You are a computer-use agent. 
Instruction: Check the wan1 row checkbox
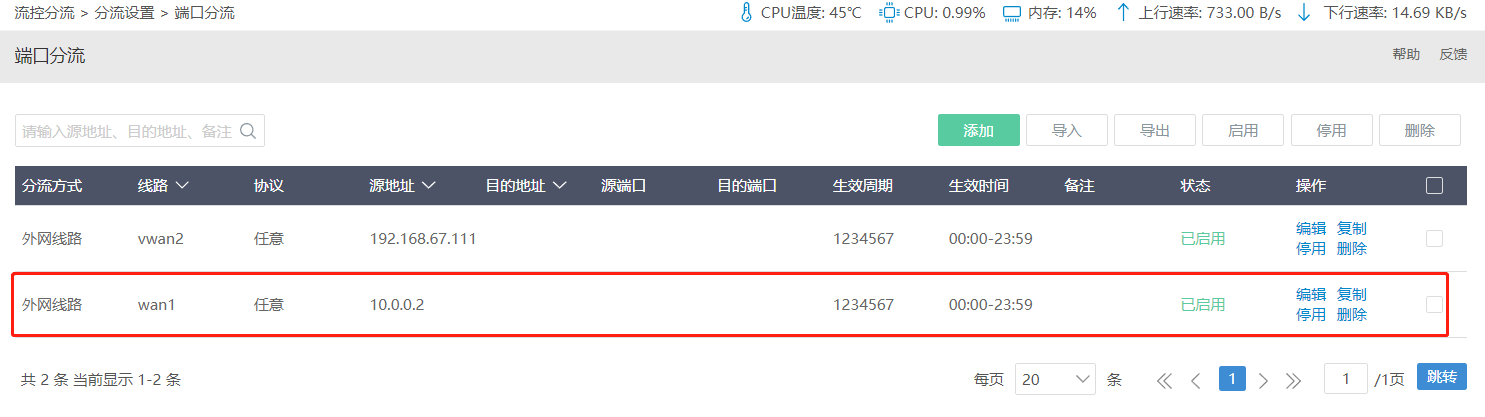pyautogui.click(x=1434, y=304)
